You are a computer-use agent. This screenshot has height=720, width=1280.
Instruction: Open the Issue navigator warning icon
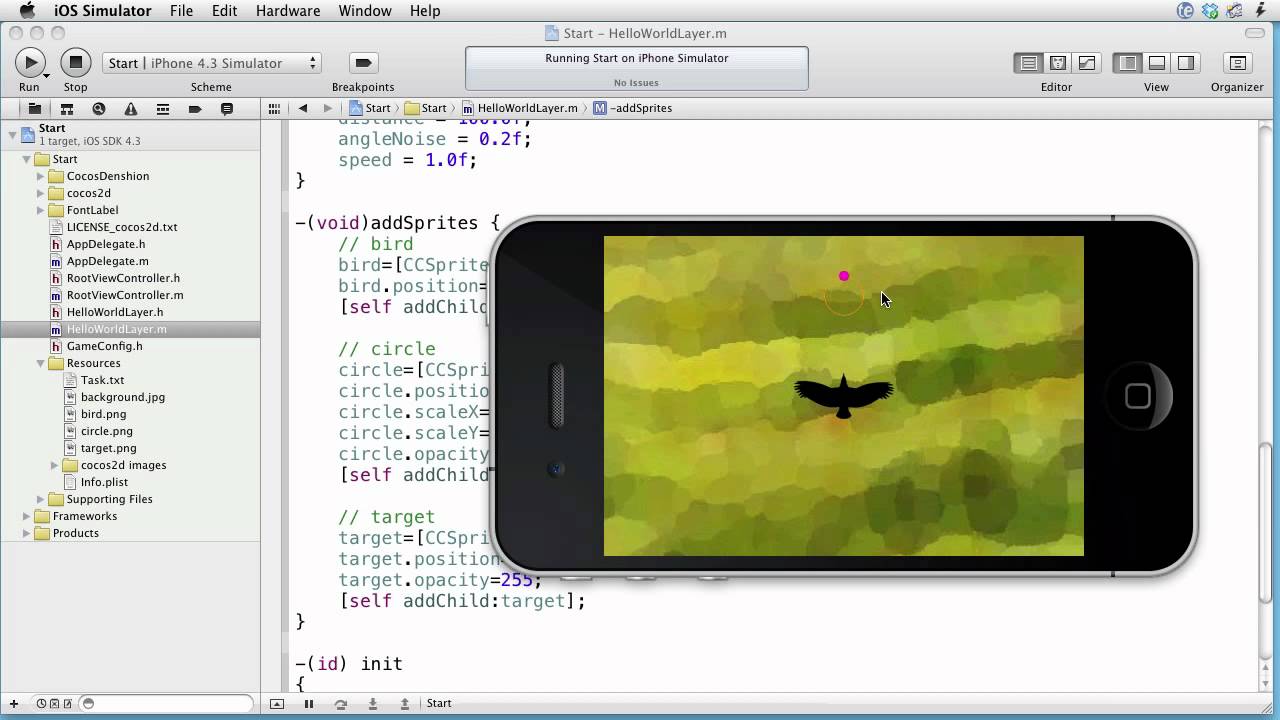tap(130, 108)
